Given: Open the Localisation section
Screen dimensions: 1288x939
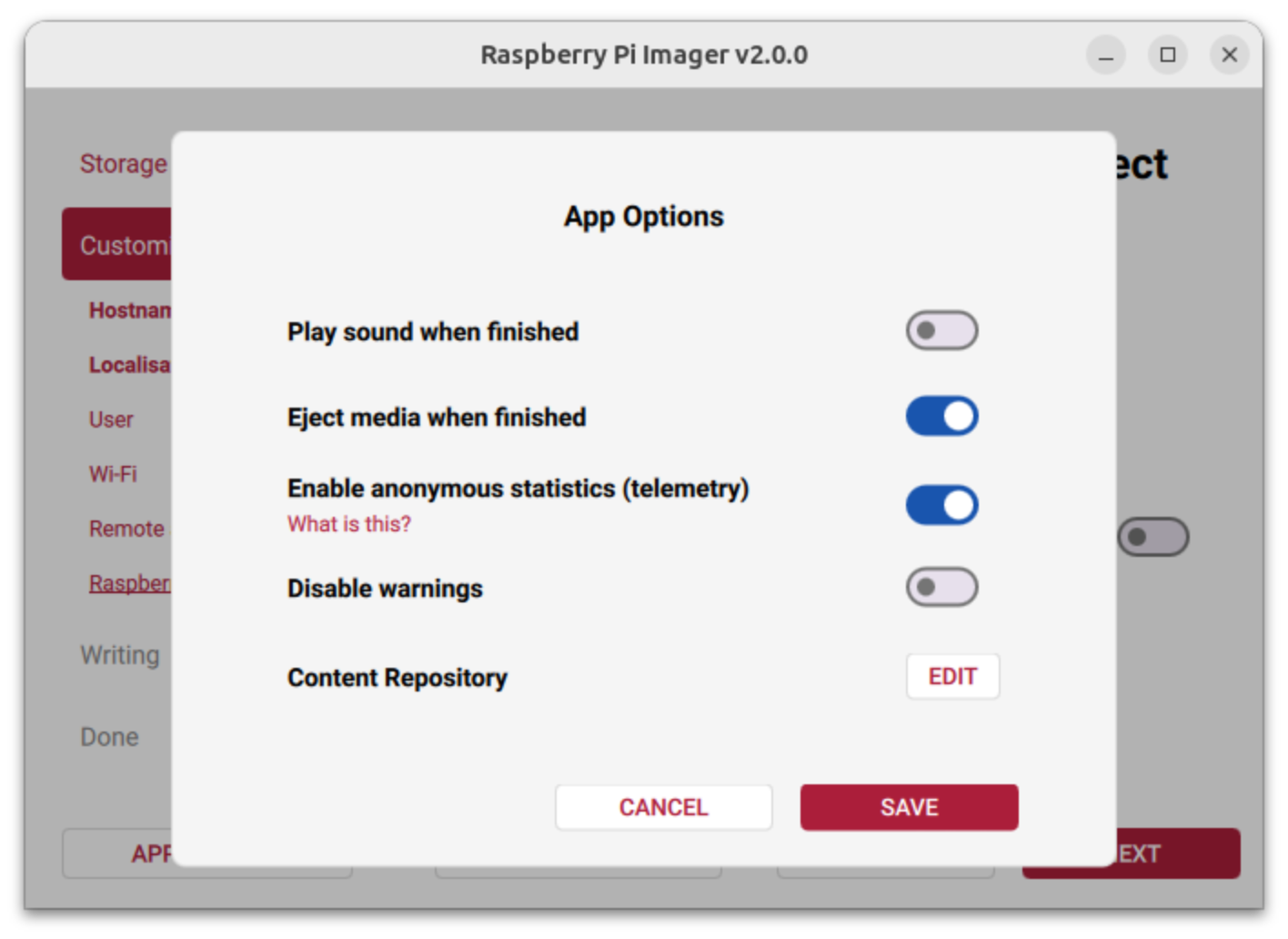Looking at the screenshot, I should point(129,365).
